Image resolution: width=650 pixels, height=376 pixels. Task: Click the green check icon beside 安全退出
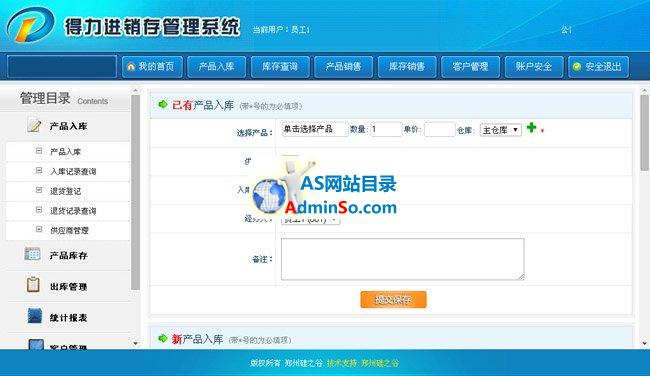pos(577,67)
